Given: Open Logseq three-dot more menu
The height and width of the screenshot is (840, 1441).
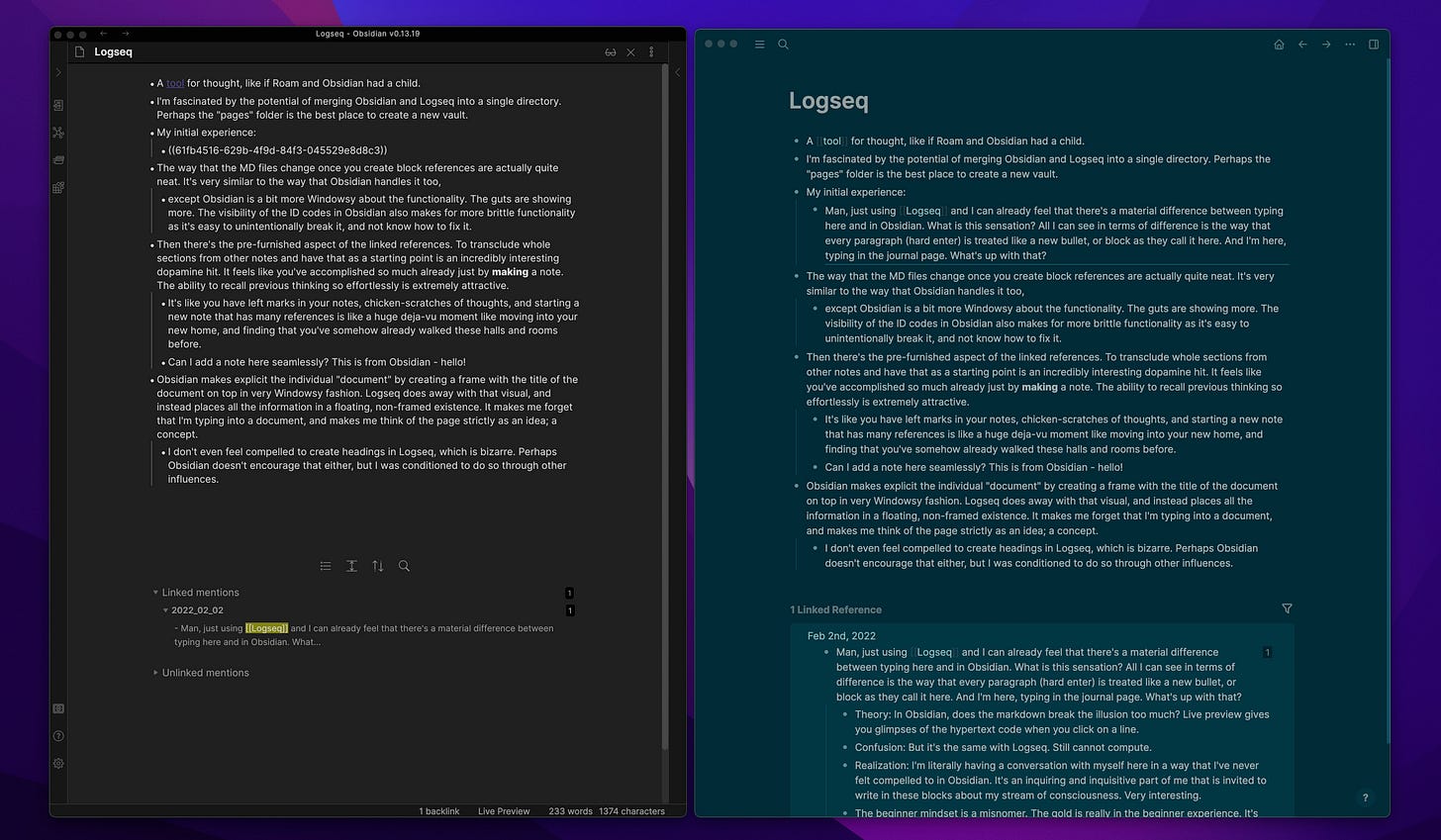Looking at the screenshot, I should [1350, 45].
